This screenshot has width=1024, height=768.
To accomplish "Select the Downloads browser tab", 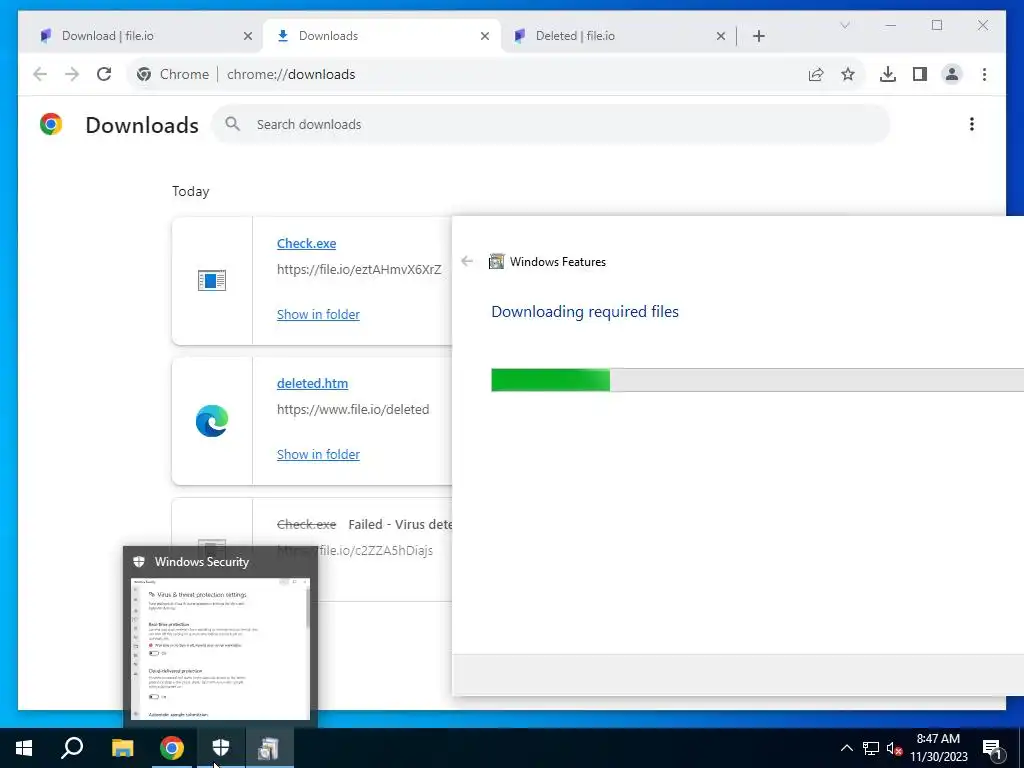I will click(381, 36).
